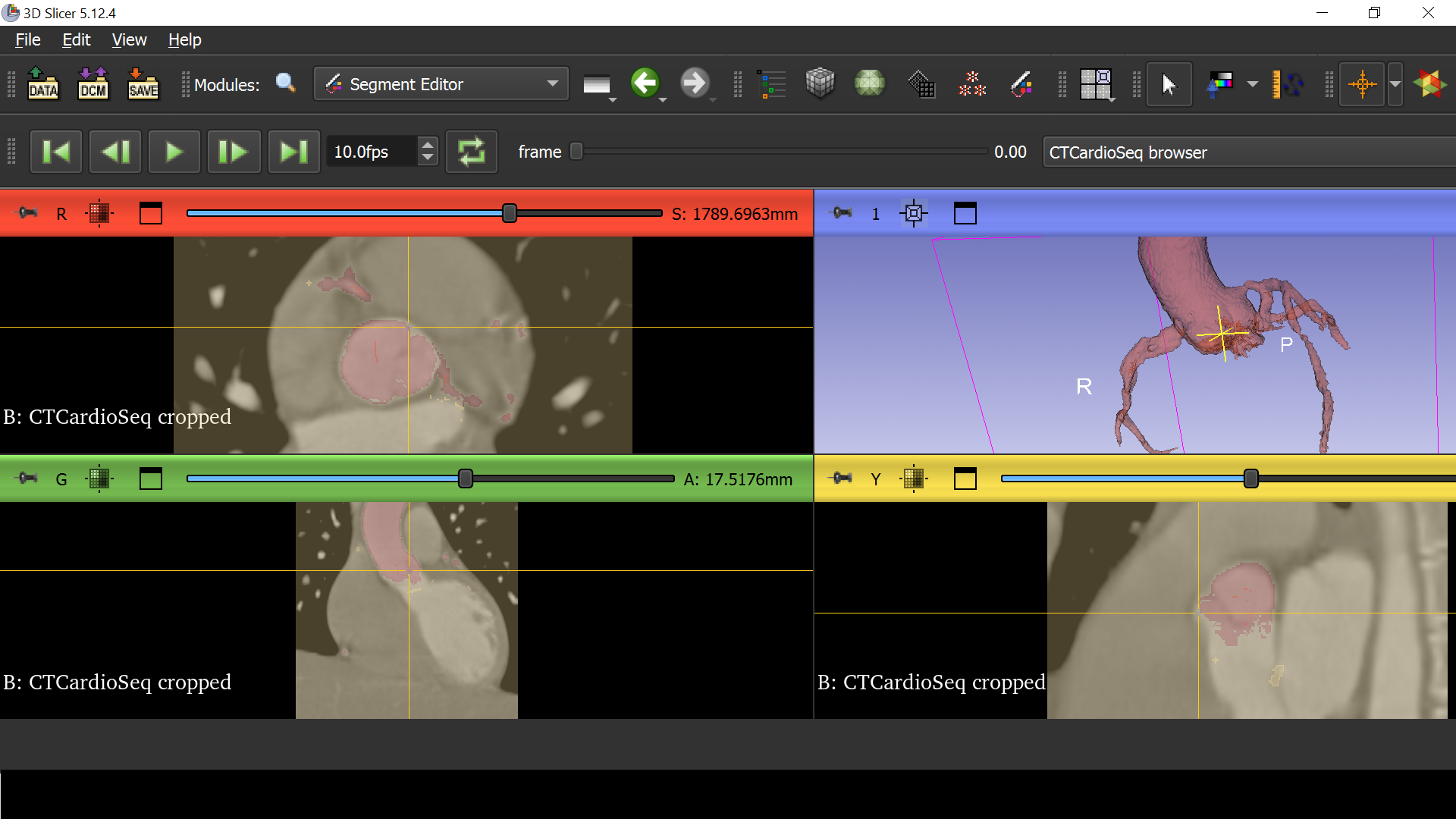Open the Transforms grid icon
Viewport: 1456px width, 819px height.
pos(921,83)
